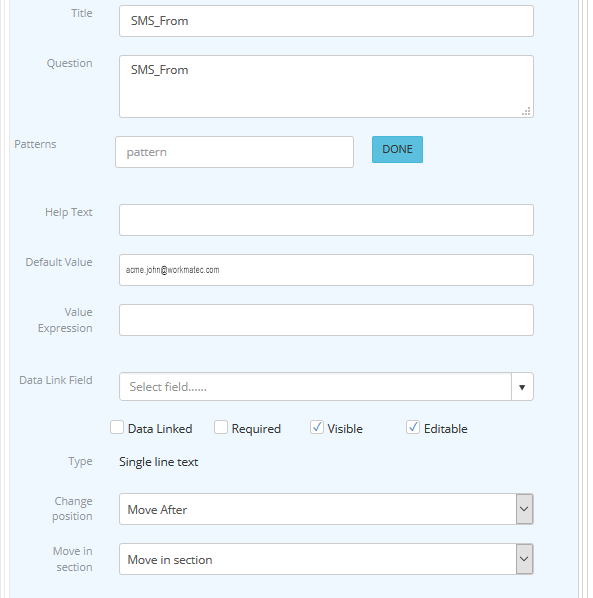
Task: Click the Default Value email field
Action: click(326, 270)
